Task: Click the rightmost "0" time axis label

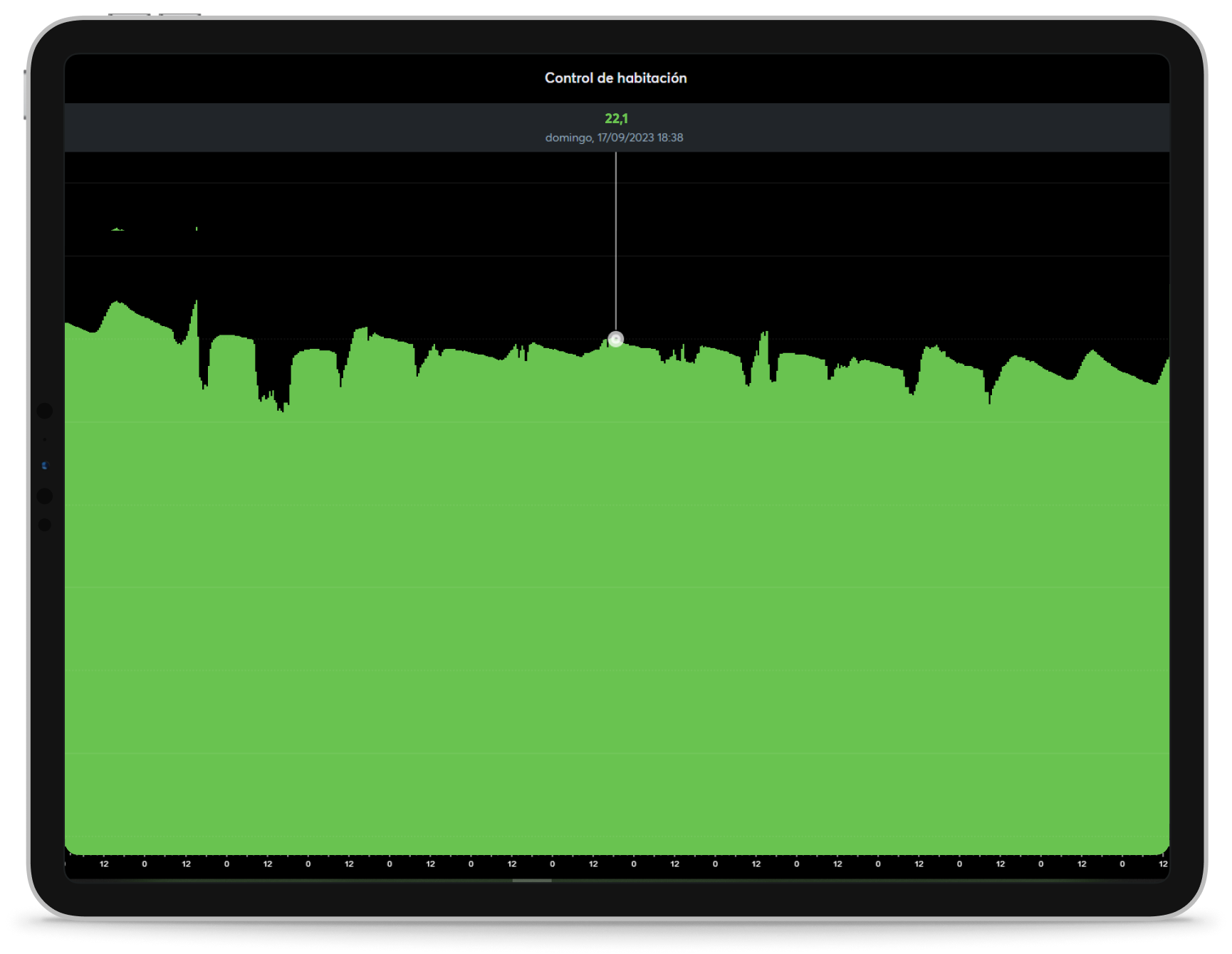Action: (1122, 864)
